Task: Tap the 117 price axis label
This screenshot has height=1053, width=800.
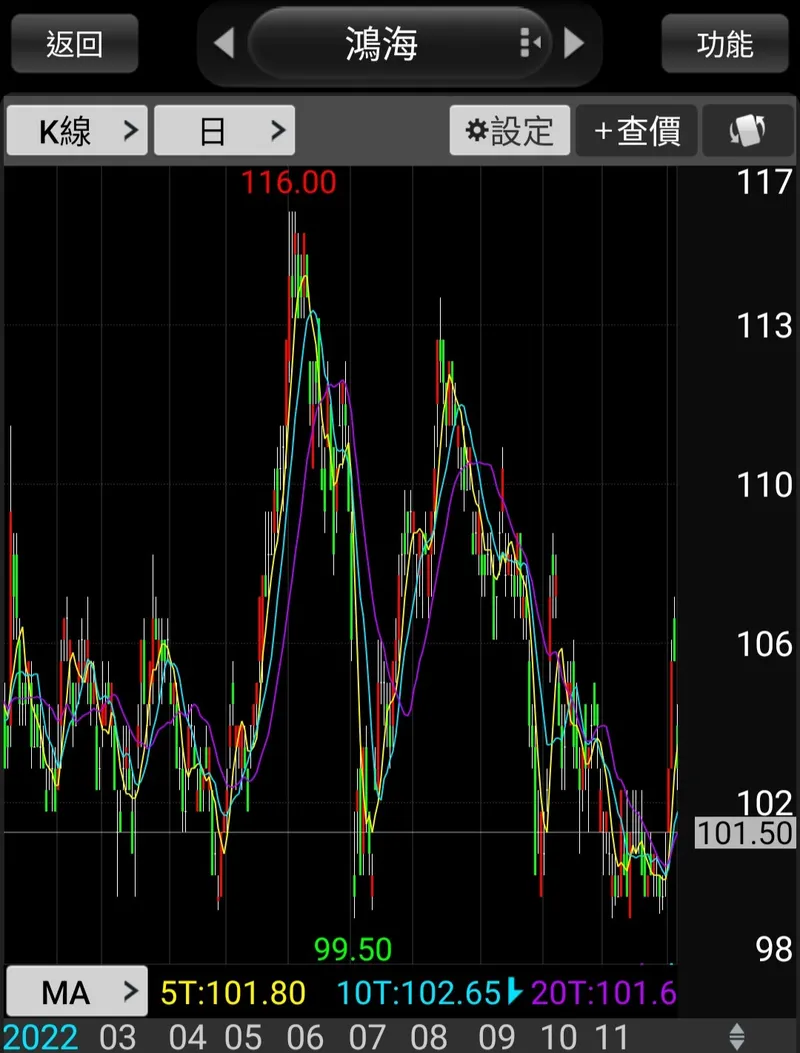Action: click(x=764, y=182)
